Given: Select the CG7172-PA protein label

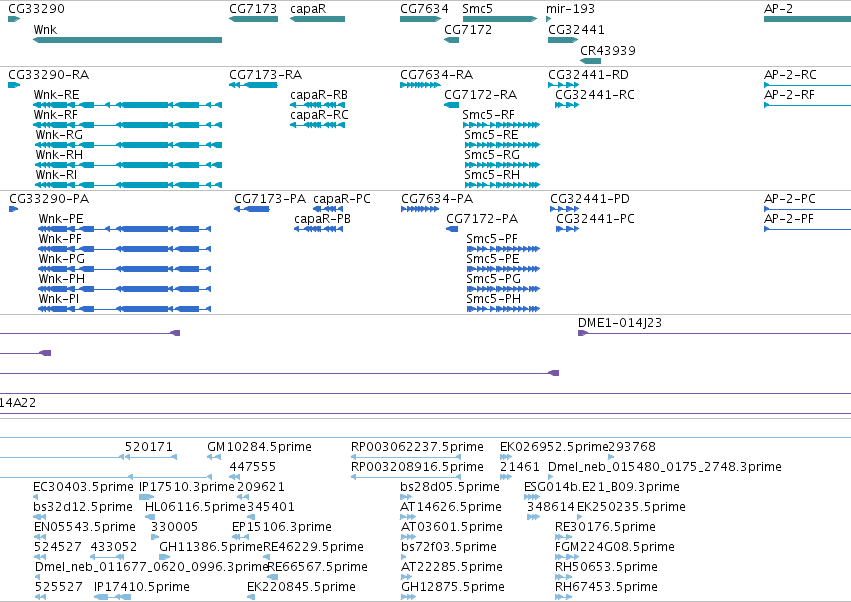Looking at the screenshot, I should [x=482, y=219].
